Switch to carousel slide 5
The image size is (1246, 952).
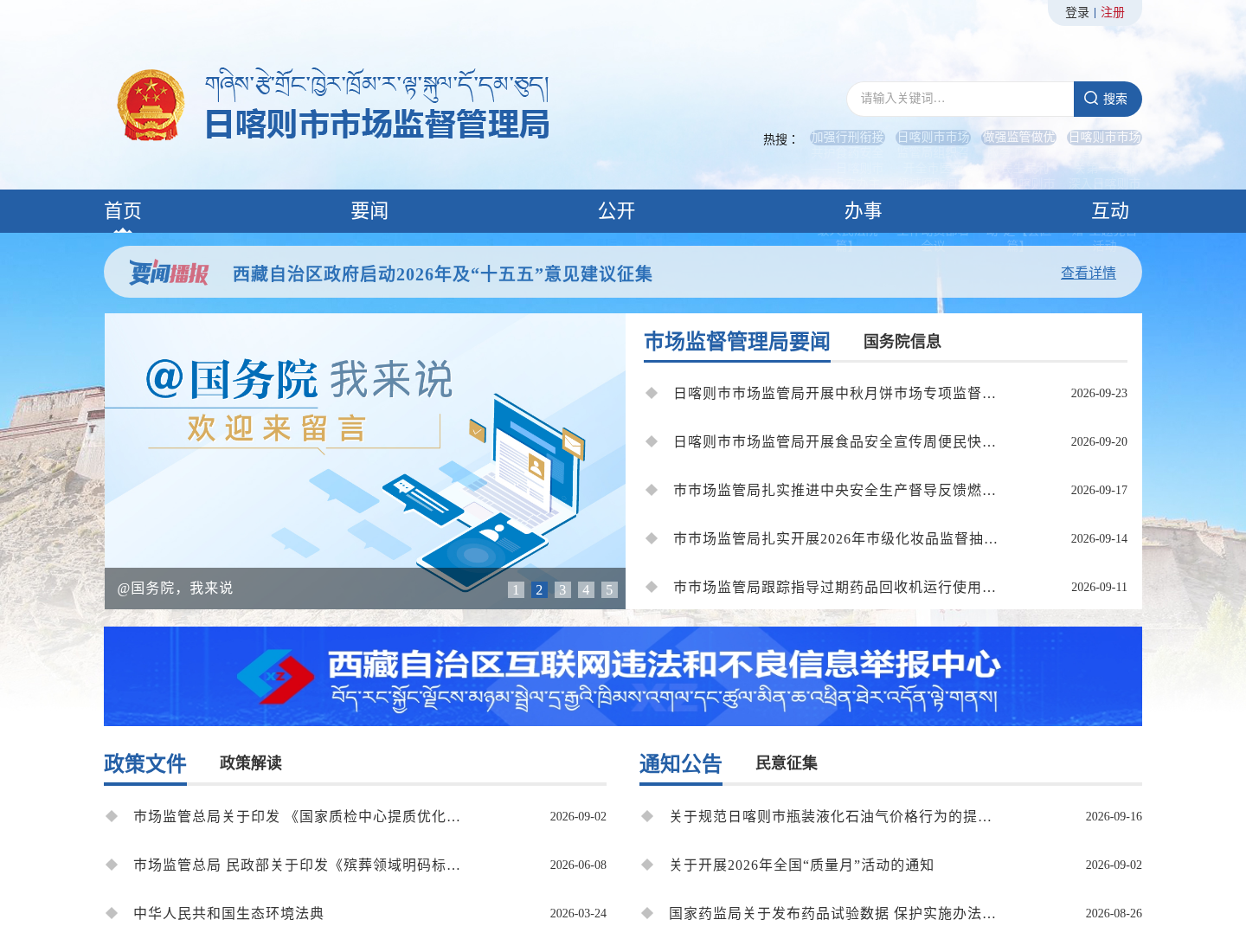click(609, 589)
